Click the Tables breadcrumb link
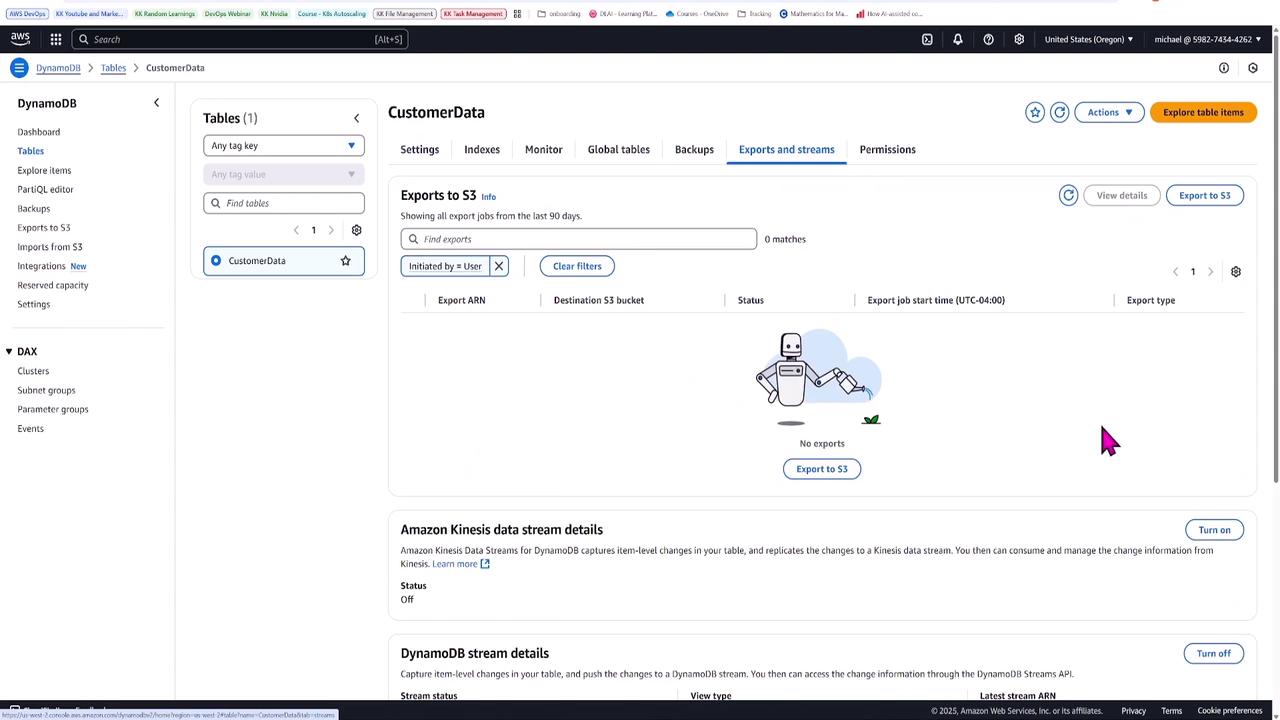1280x720 pixels. click(x=113, y=68)
